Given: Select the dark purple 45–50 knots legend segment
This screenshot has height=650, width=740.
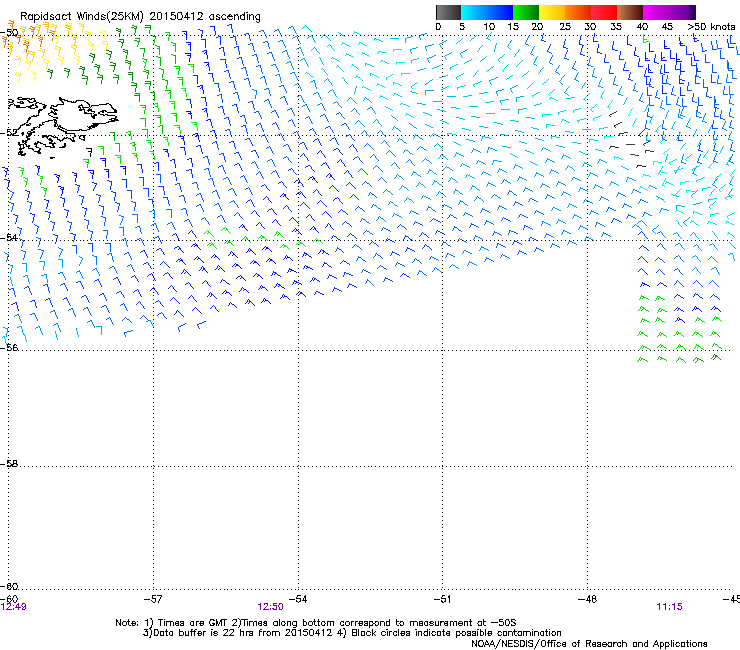Looking at the screenshot, I should click(682, 12).
